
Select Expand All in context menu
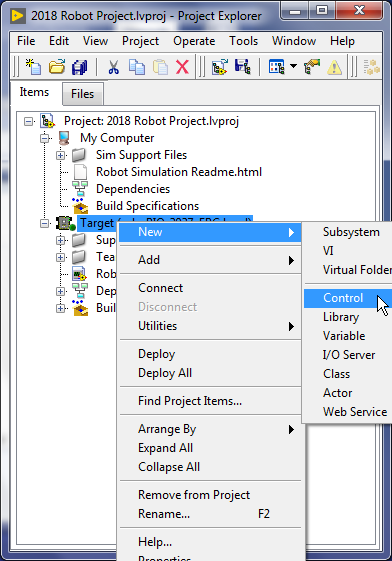210,448
